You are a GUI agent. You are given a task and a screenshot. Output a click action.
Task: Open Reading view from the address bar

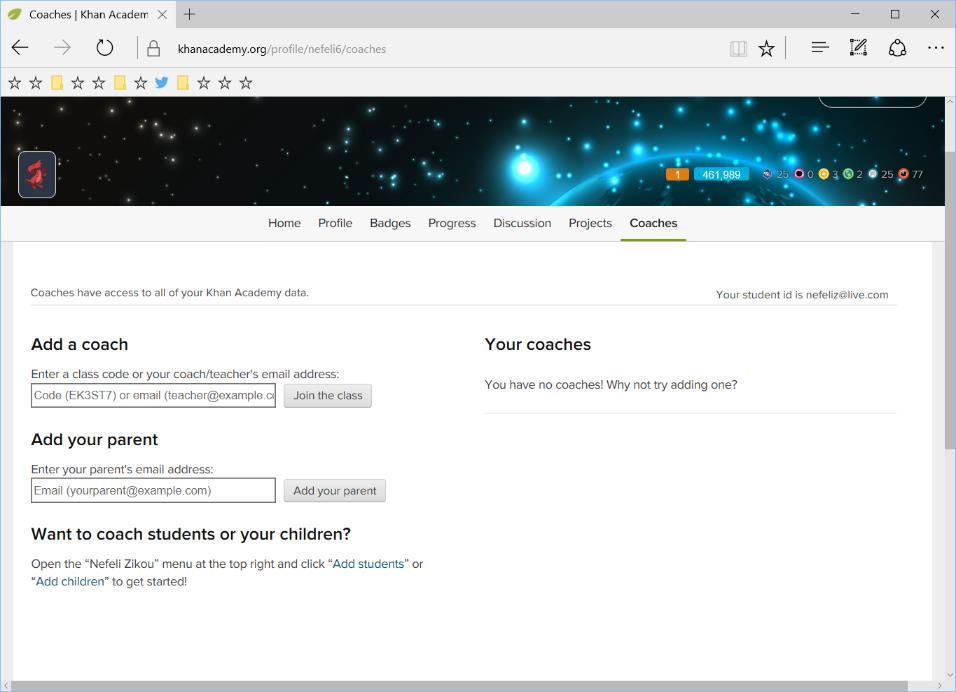coord(738,49)
